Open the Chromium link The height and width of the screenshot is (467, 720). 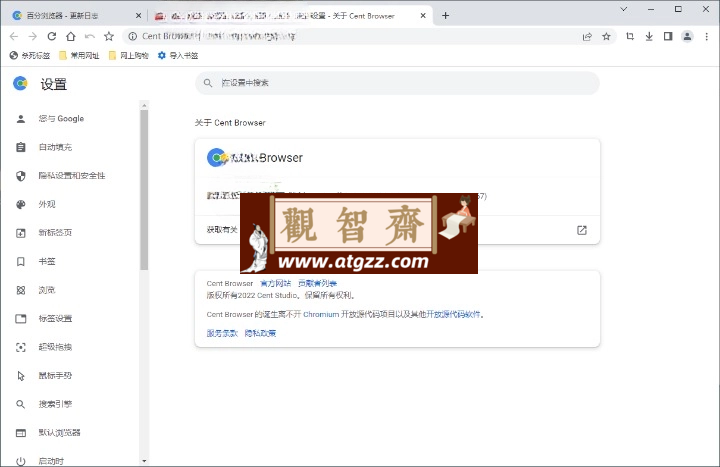pos(321,315)
